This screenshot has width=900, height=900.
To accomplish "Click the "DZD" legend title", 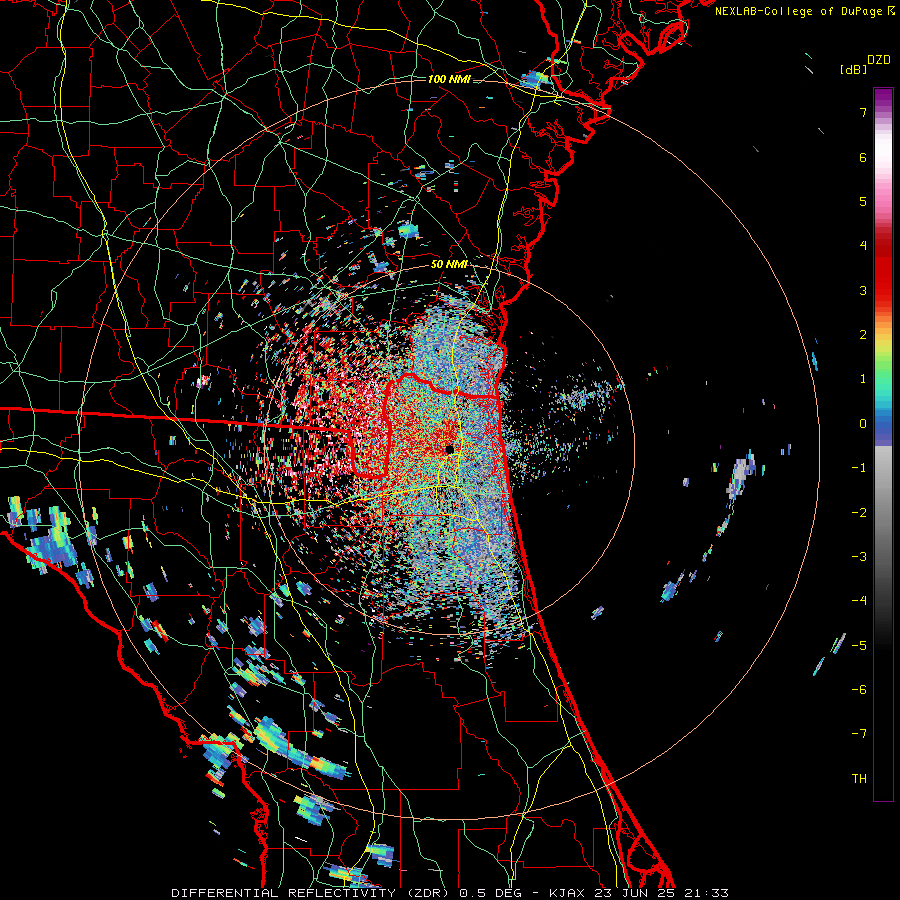I will pyautogui.click(x=879, y=60).
